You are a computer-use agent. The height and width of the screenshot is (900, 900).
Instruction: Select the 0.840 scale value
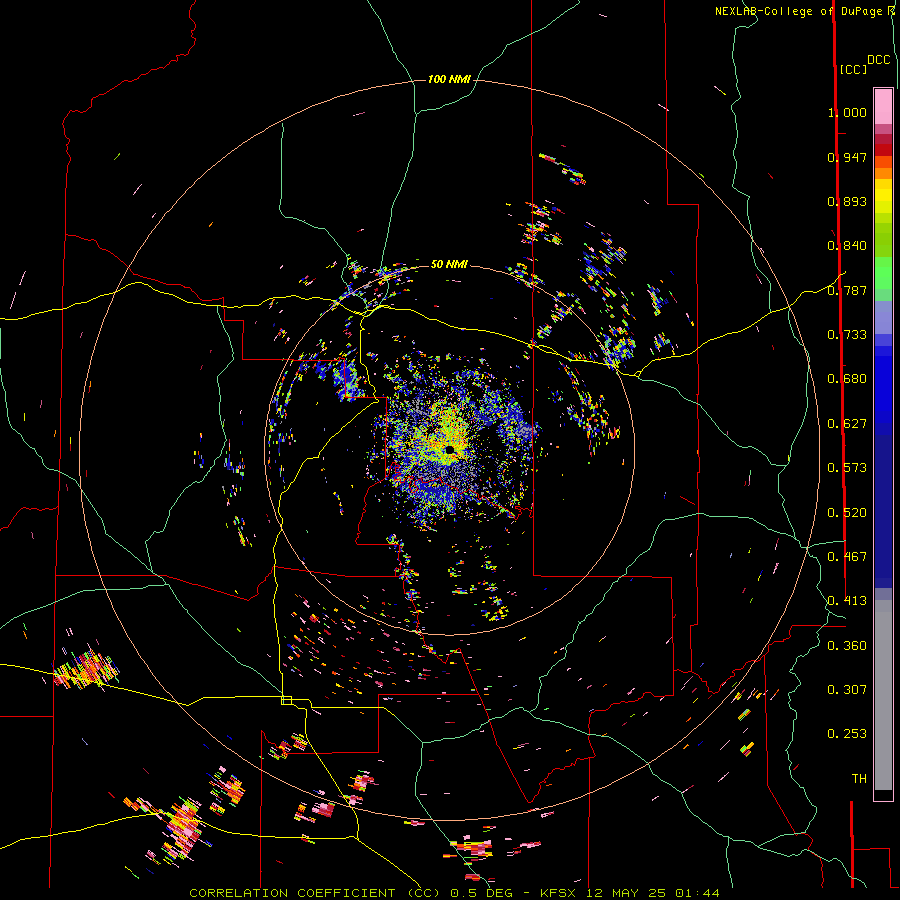point(847,246)
